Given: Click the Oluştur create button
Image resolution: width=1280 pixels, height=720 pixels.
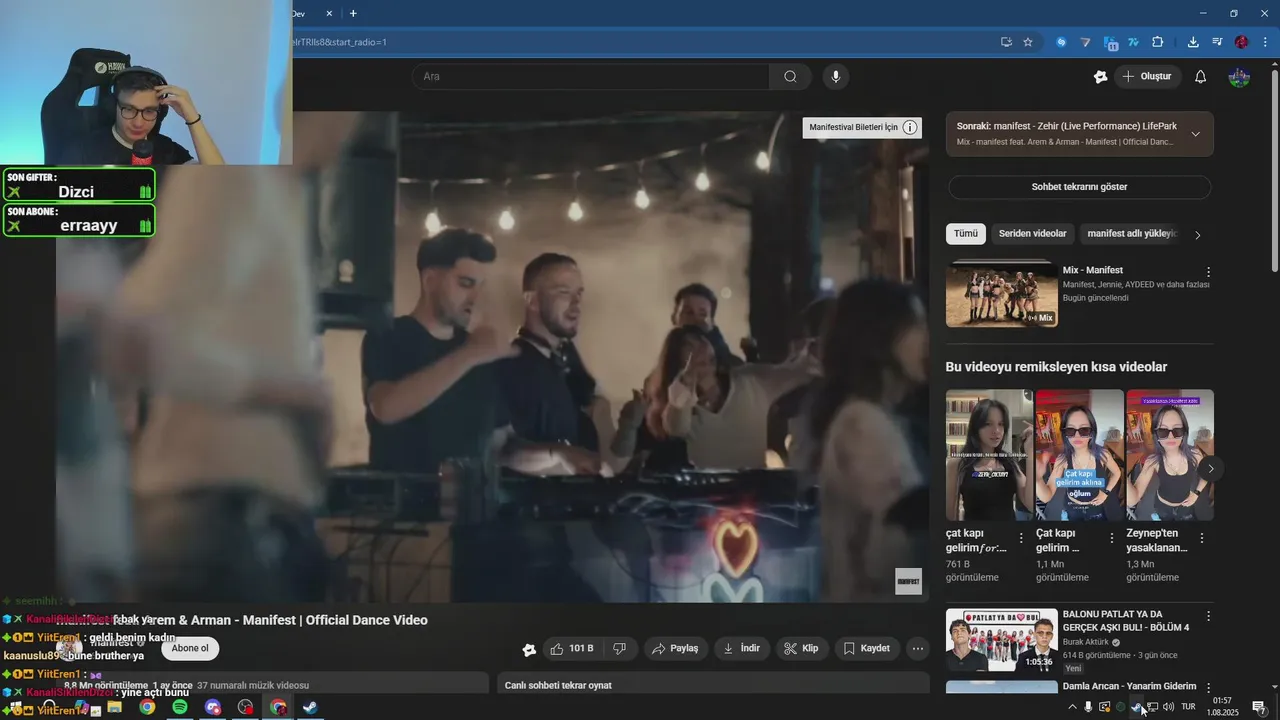Looking at the screenshot, I should tap(1148, 77).
